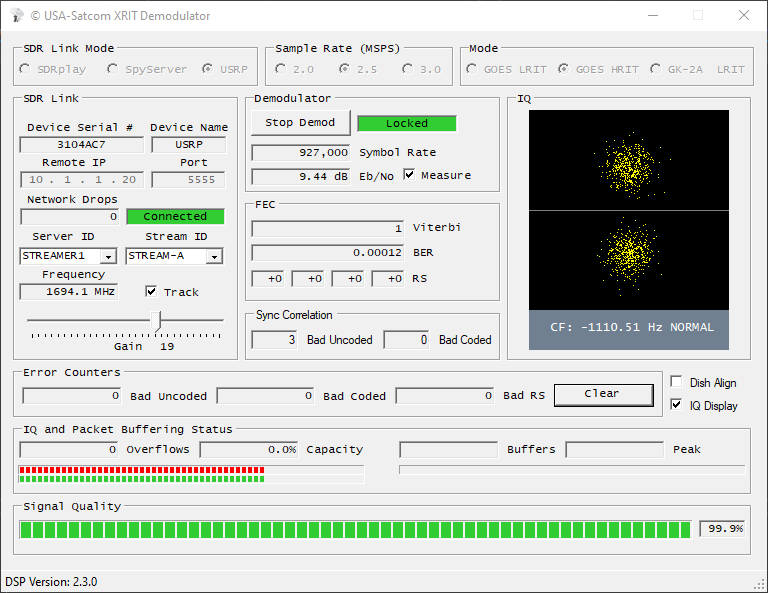Click the Symbol Rate field 927,000
Image resolution: width=768 pixels, height=593 pixels.
click(301, 152)
